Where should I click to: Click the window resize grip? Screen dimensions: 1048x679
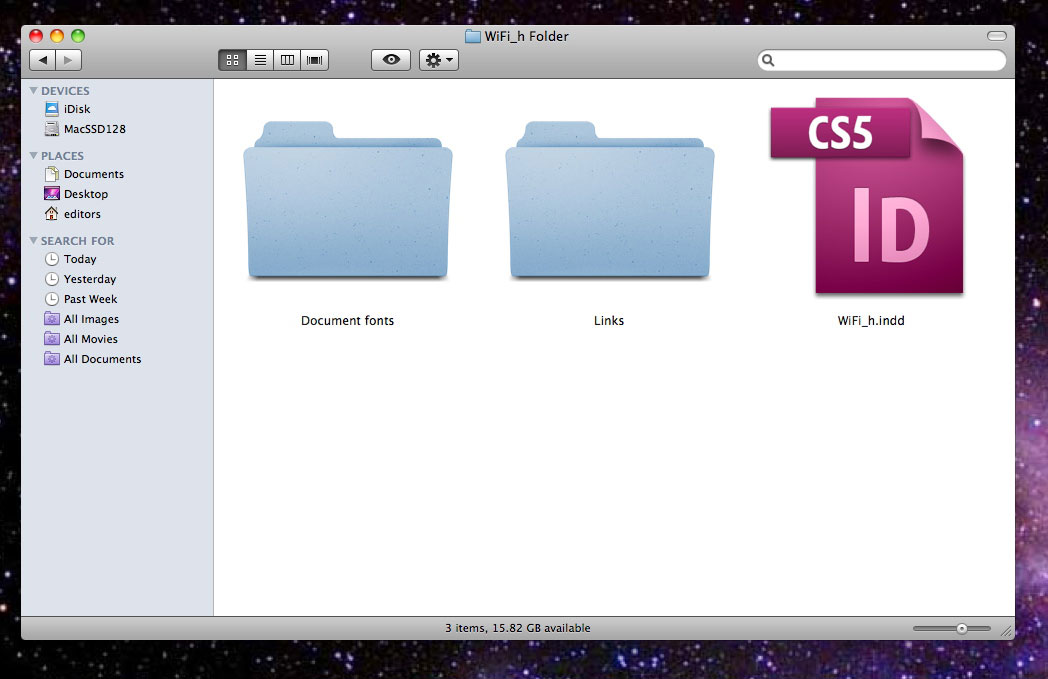click(1007, 630)
